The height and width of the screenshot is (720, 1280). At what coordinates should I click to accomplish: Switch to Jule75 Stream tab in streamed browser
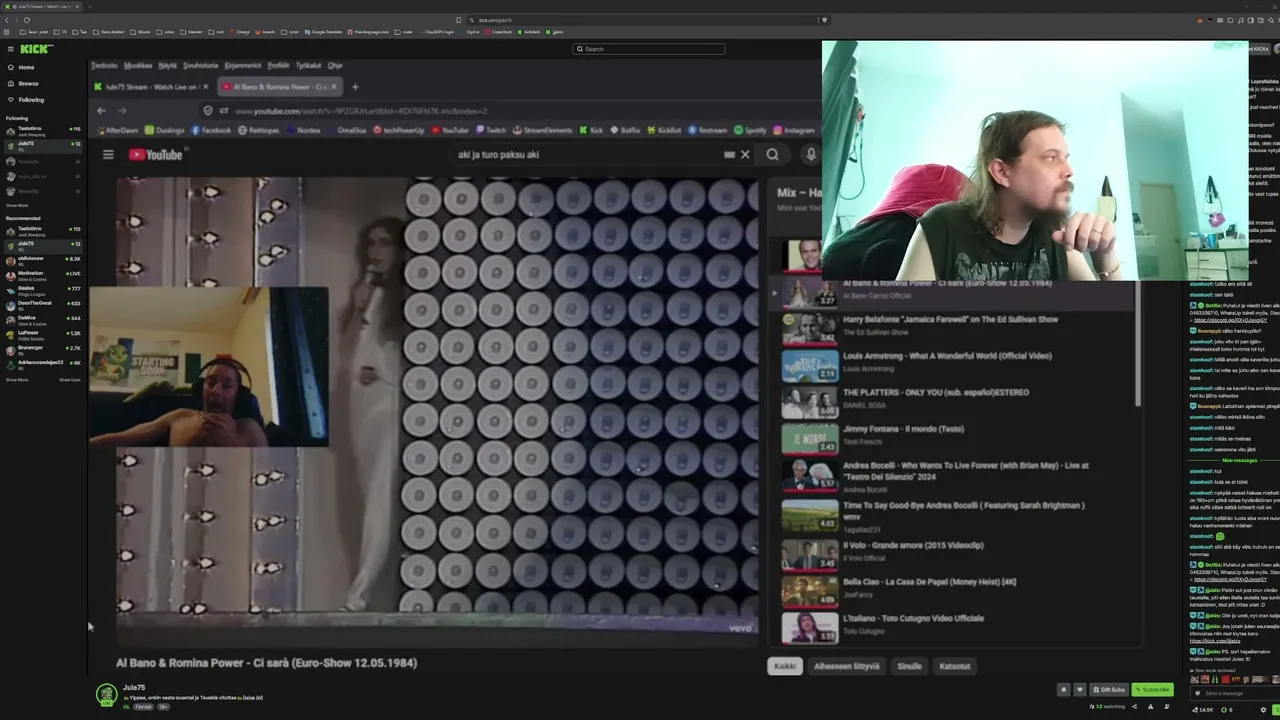point(150,87)
